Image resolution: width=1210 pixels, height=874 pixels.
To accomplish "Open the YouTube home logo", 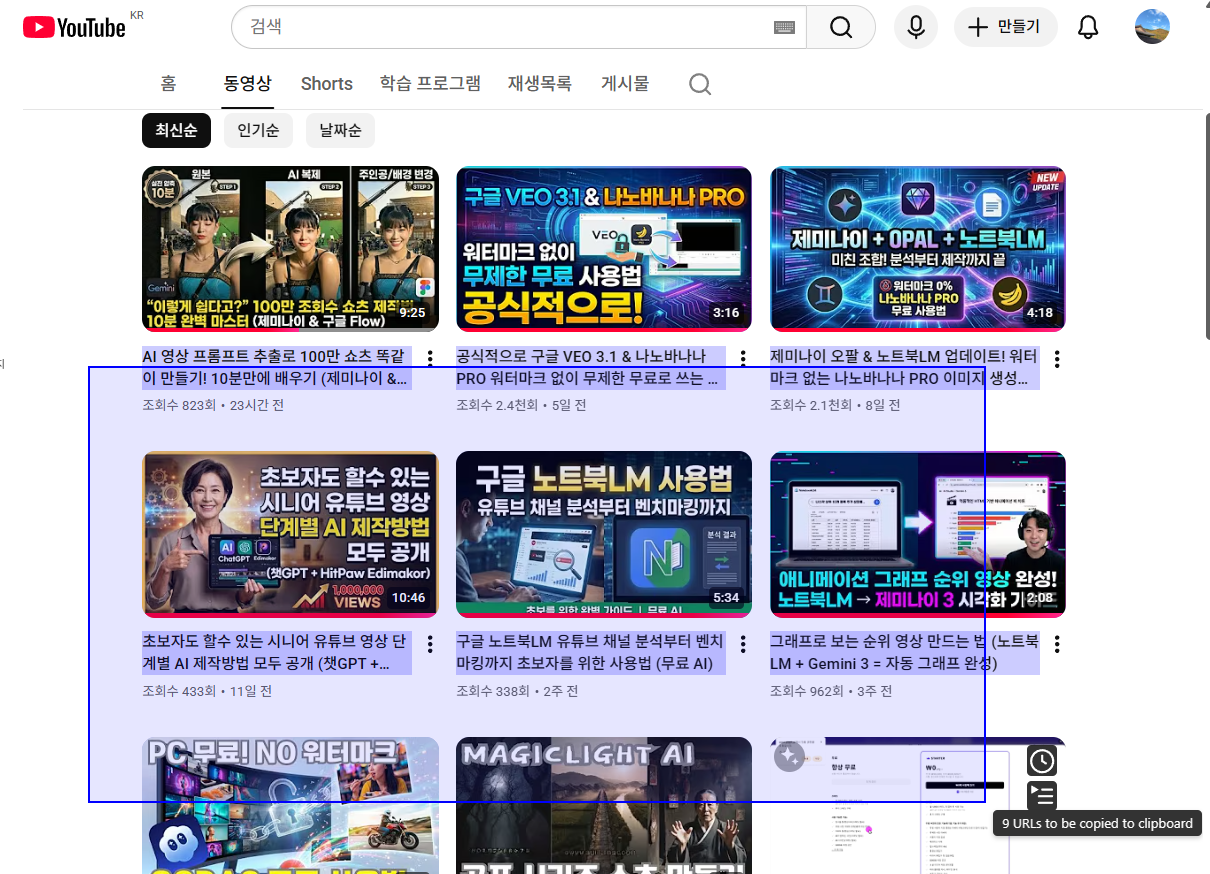I will (x=75, y=27).
